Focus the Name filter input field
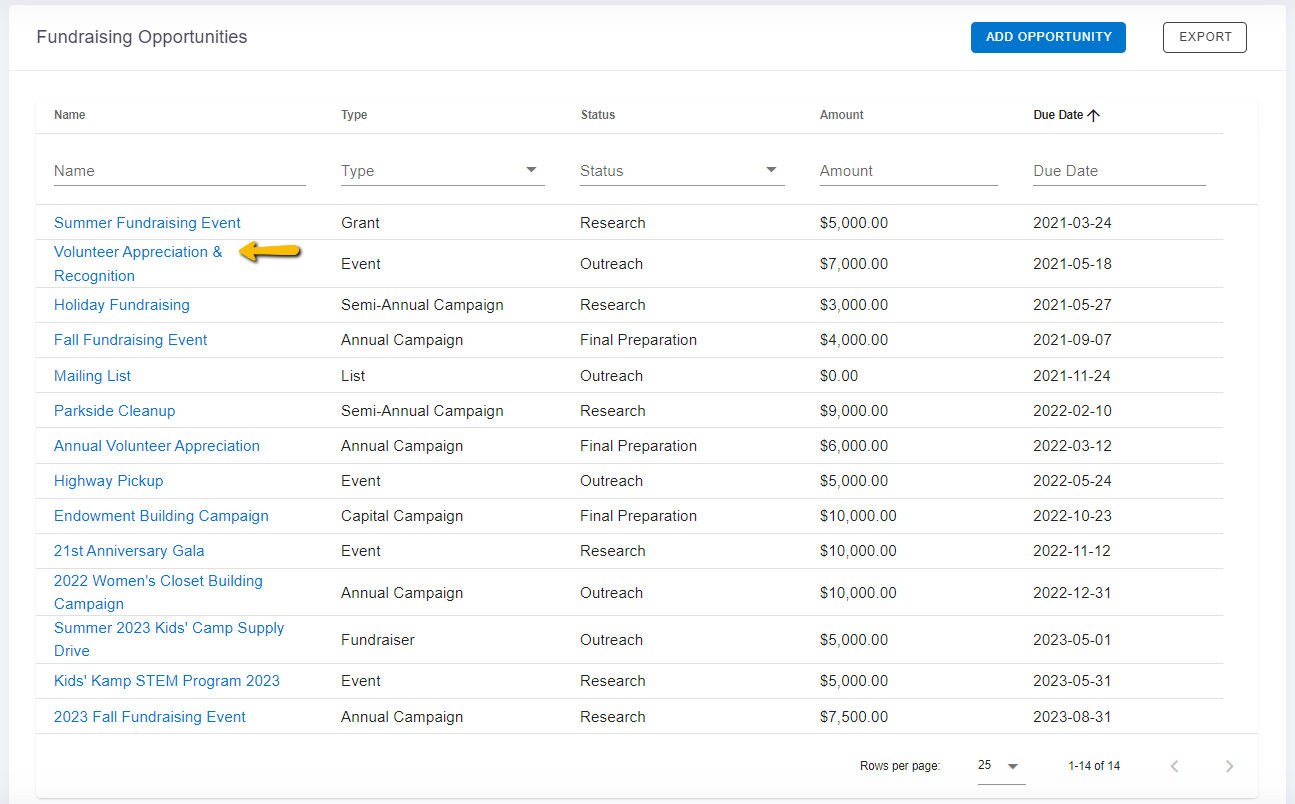 pyautogui.click(x=180, y=171)
